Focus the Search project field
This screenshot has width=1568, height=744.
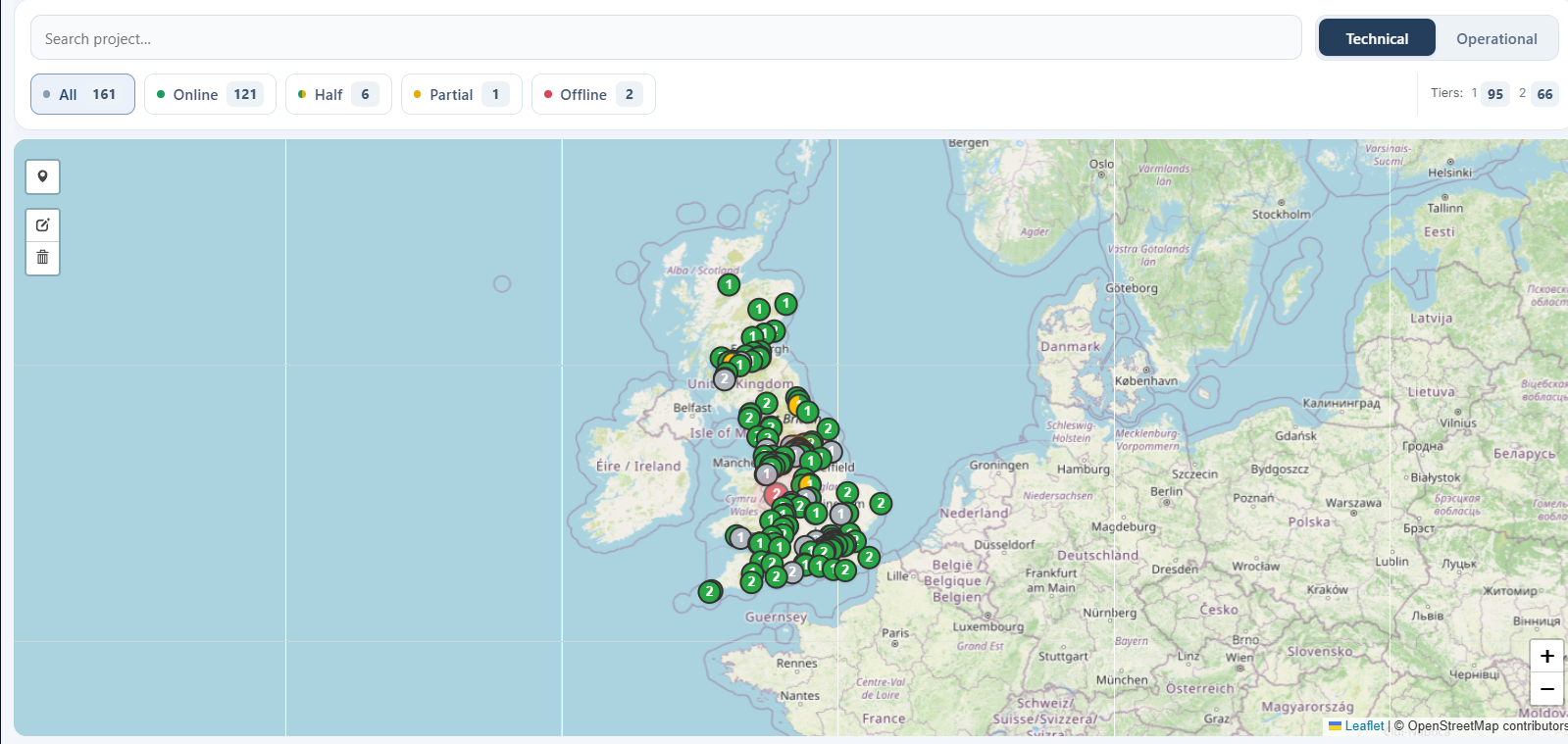click(666, 38)
